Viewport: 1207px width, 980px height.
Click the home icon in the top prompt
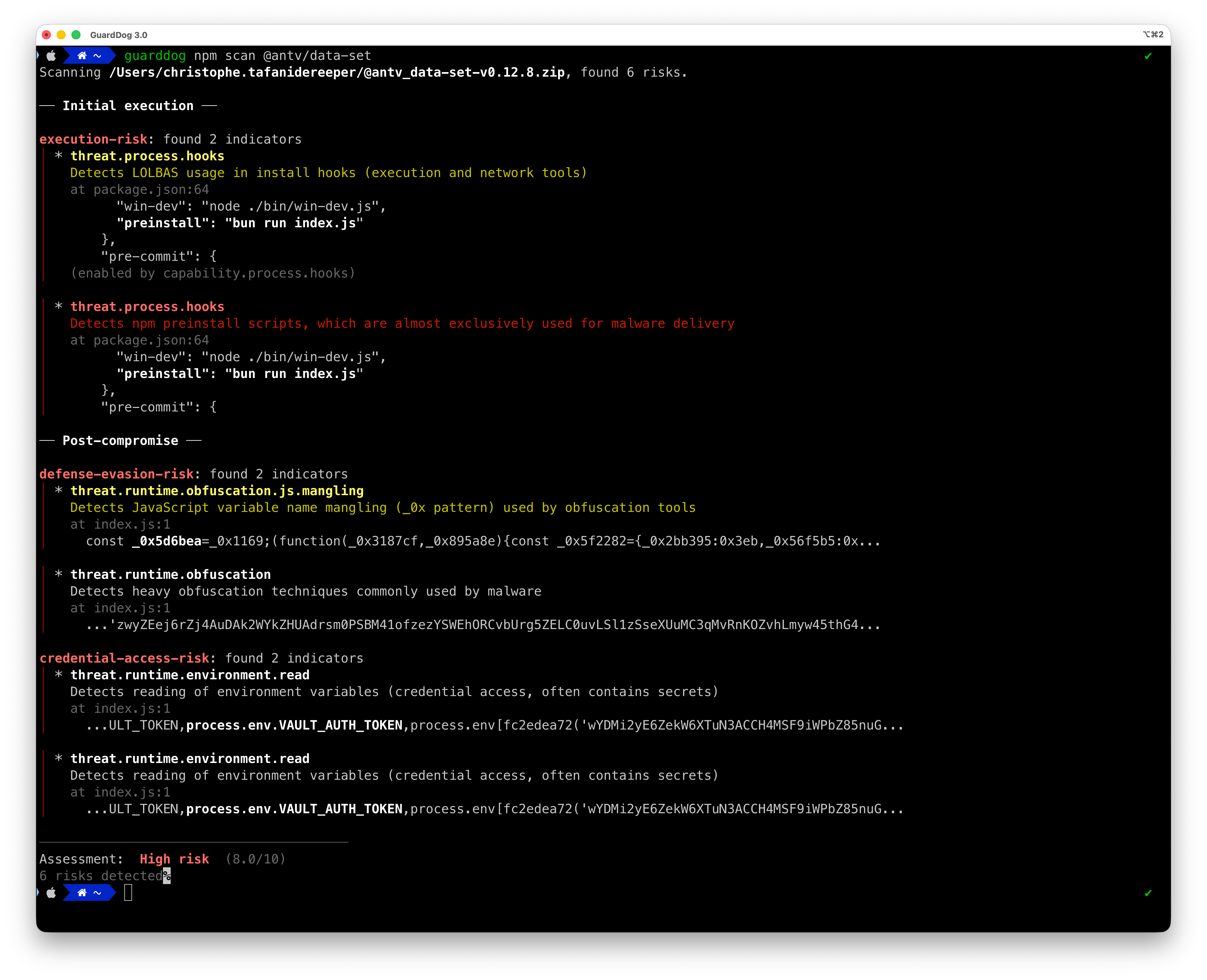click(x=82, y=55)
